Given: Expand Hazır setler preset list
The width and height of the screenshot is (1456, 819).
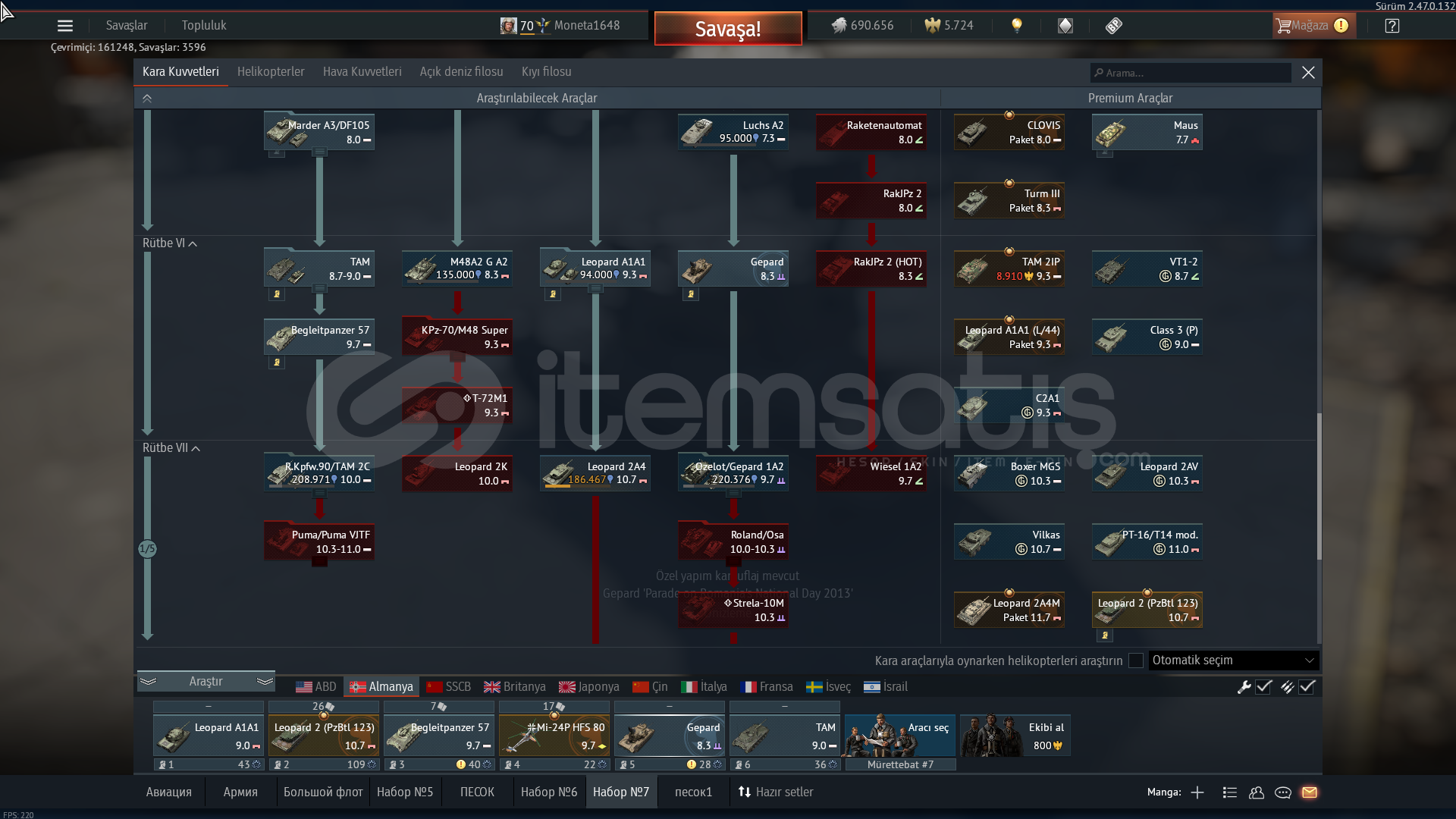Looking at the screenshot, I should [x=776, y=792].
